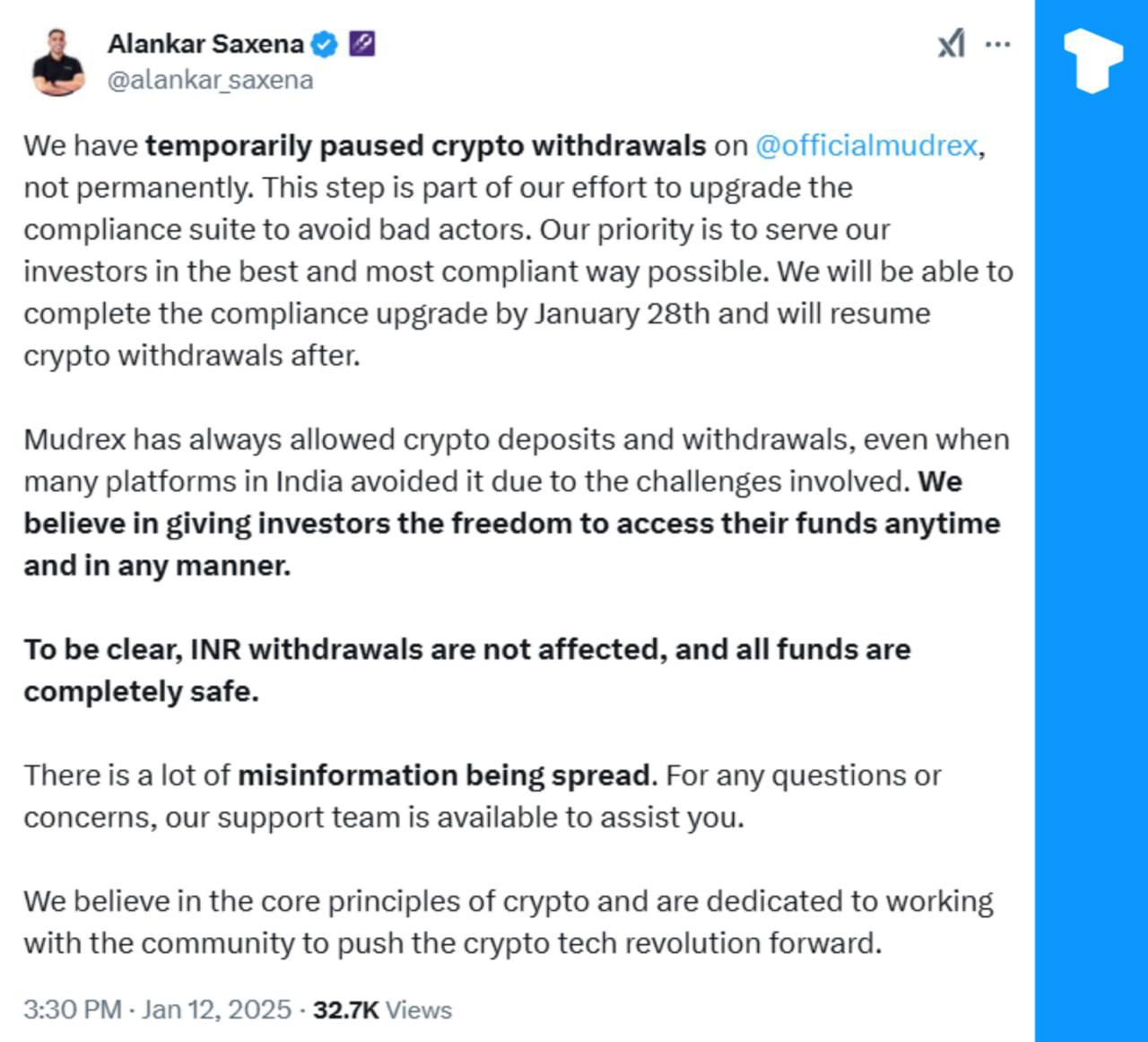Open the three-dot More options menu
The width and height of the screenshot is (1148, 1042).
point(997,43)
